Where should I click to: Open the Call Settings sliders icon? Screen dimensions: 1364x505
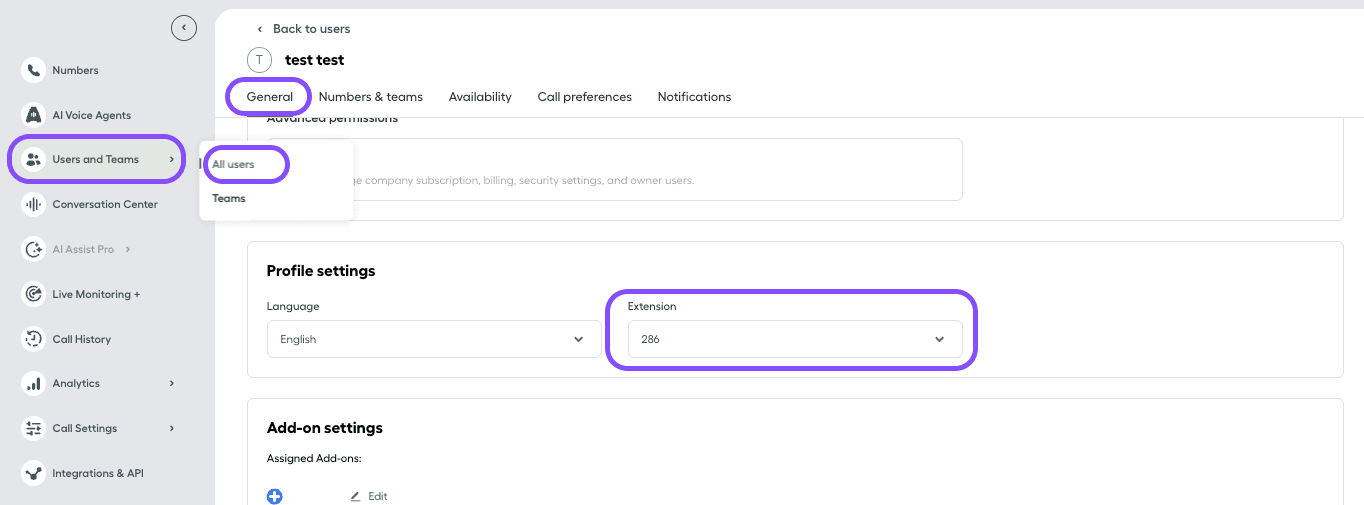tap(34, 428)
